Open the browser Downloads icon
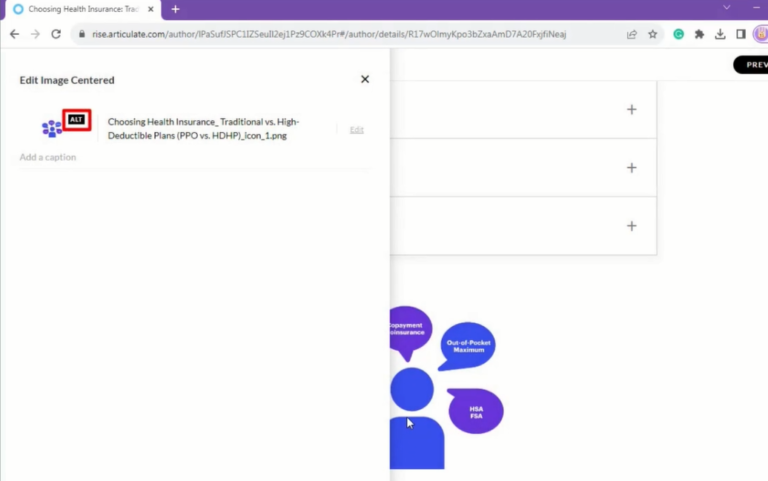The image size is (768, 481). click(x=720, y=34)
